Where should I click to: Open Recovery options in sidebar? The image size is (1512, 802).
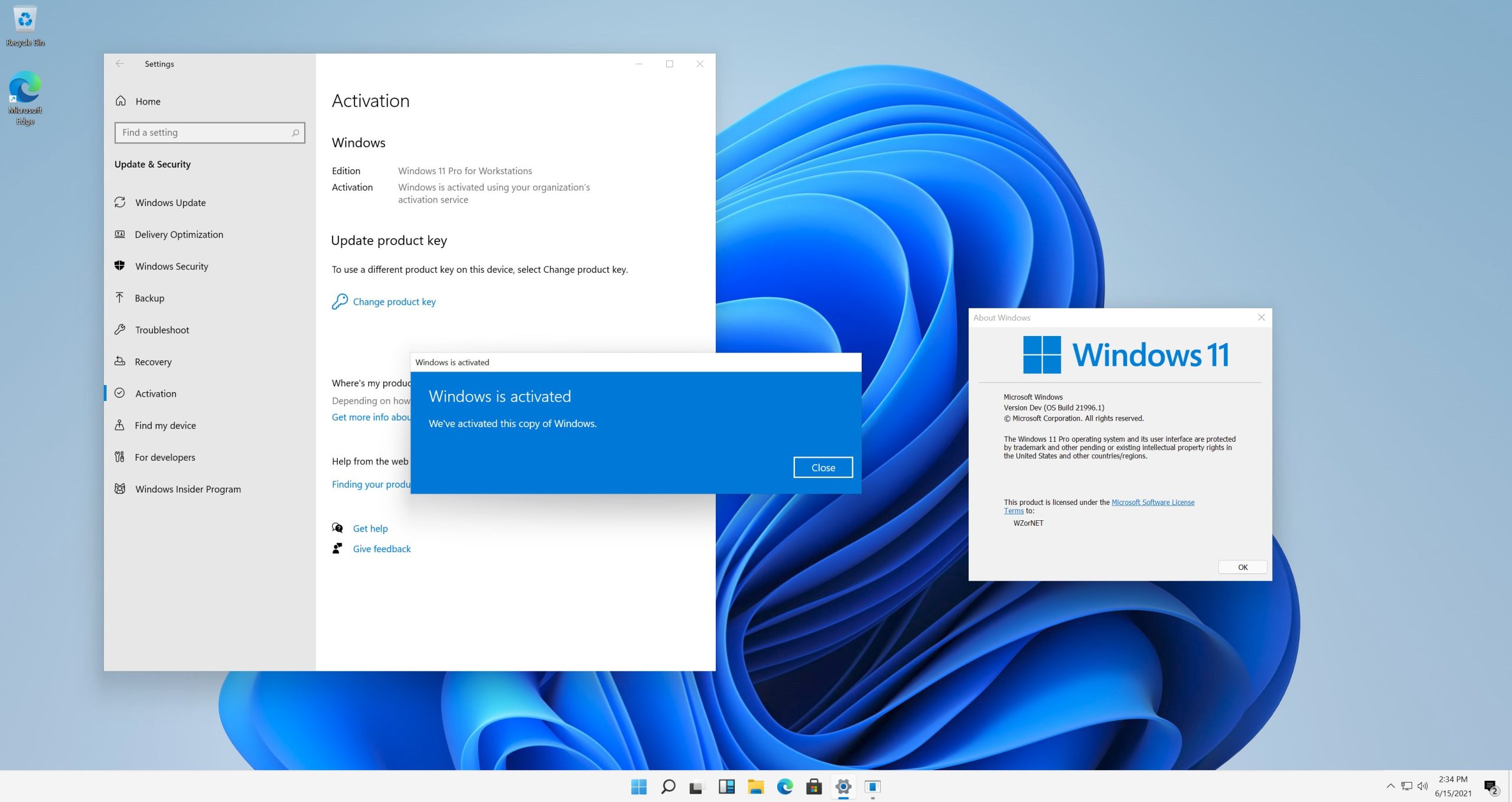(x=153, y=362)
